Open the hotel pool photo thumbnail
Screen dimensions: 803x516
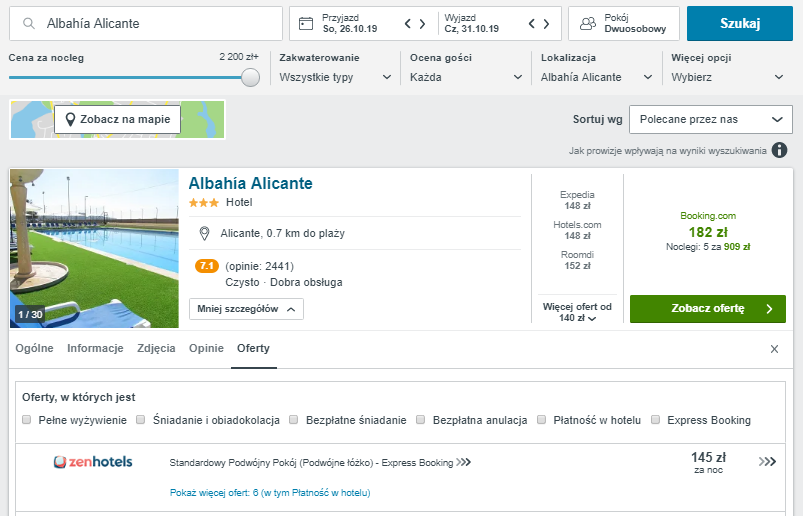click(94, 249)
